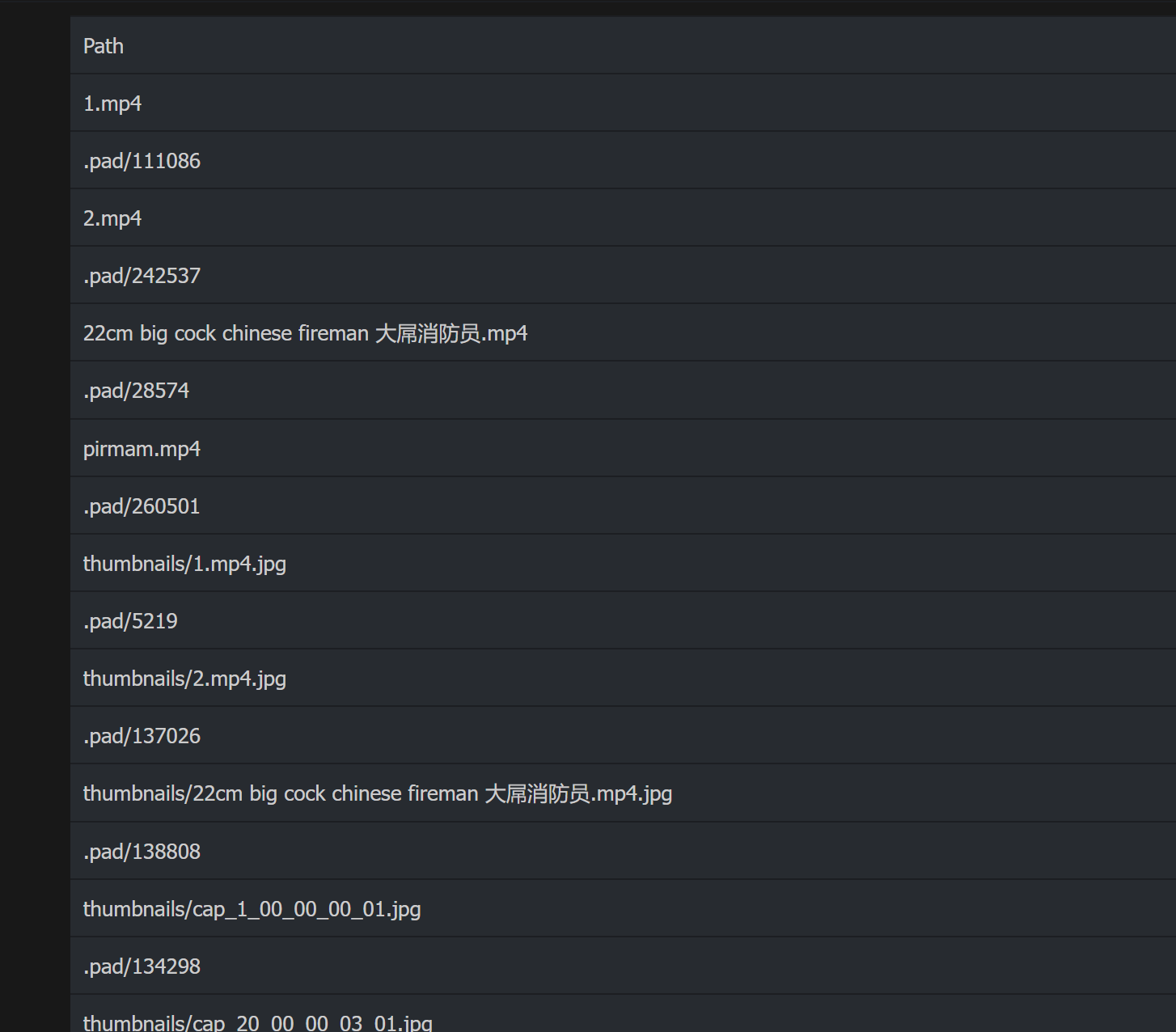The height and width of the screenshot is (1032, 1176).
Task: Select the .pad/242537 entry
Action: [142, 275]
